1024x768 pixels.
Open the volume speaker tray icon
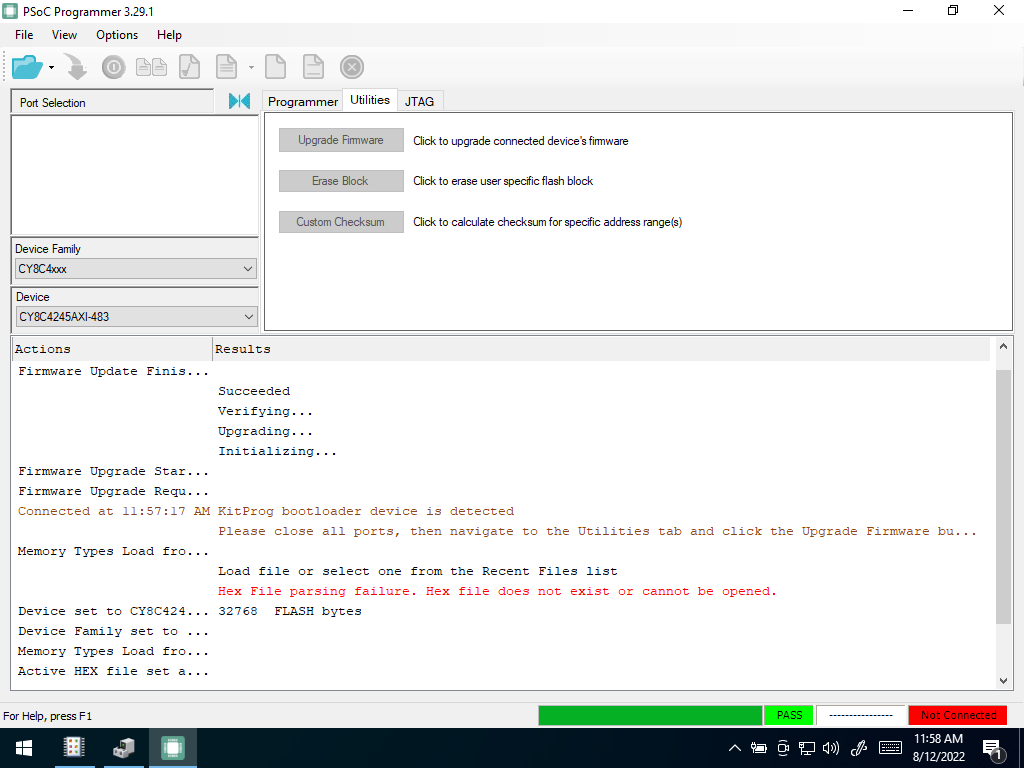click(x=831, y=748)
